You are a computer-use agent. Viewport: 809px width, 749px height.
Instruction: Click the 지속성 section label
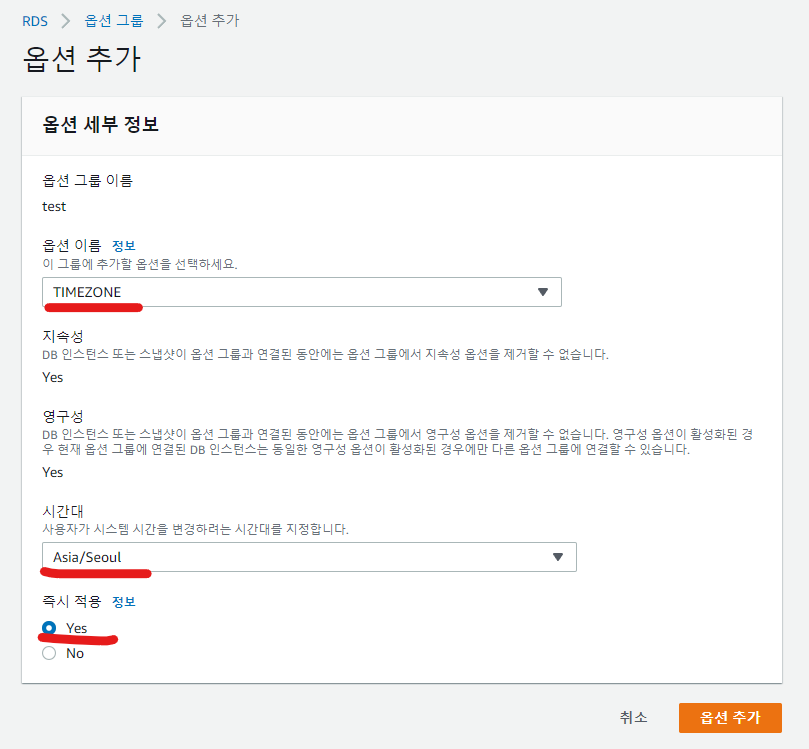[63, 336]
